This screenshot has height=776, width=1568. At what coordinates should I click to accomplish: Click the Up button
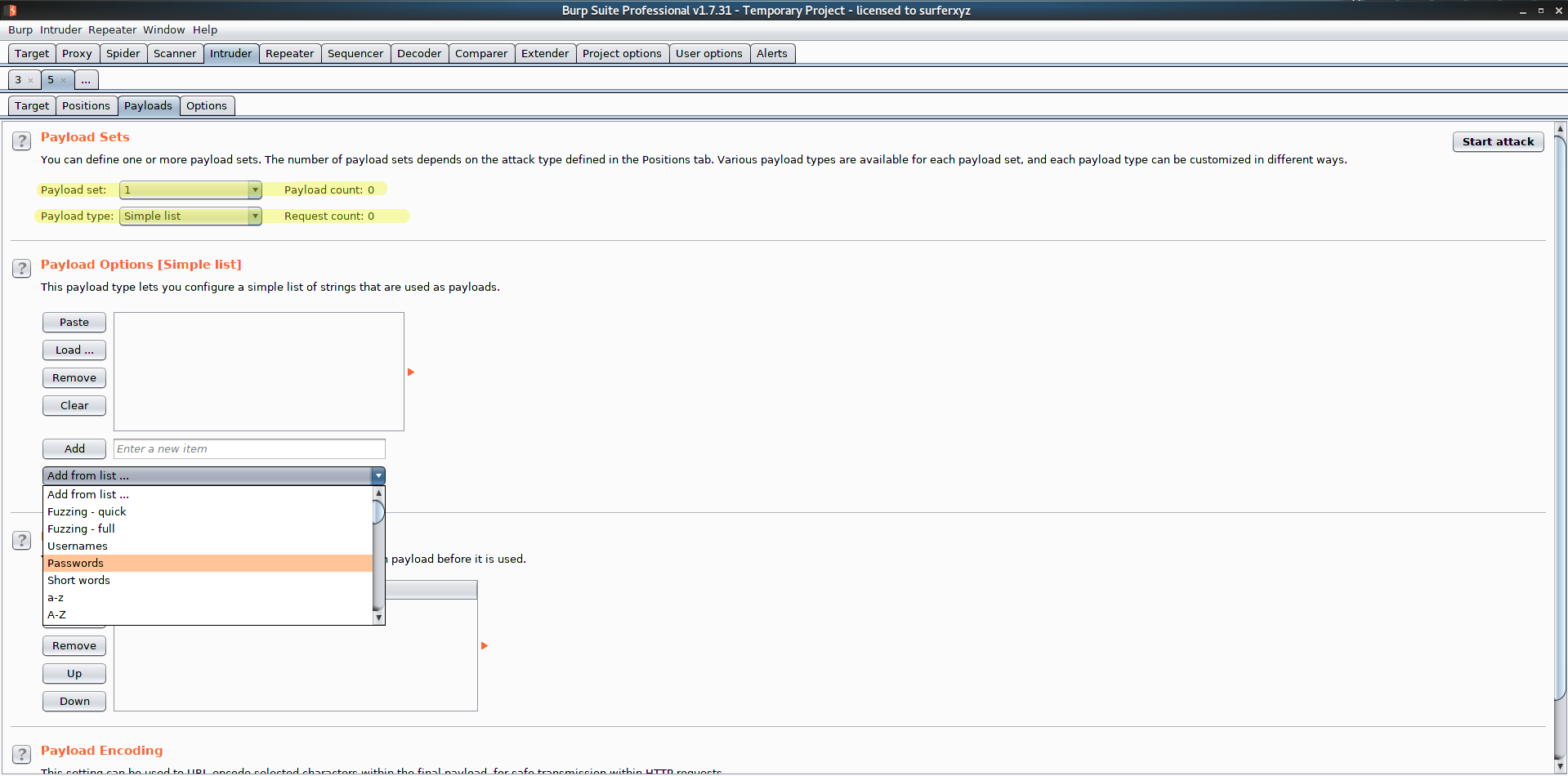(74, 673)
